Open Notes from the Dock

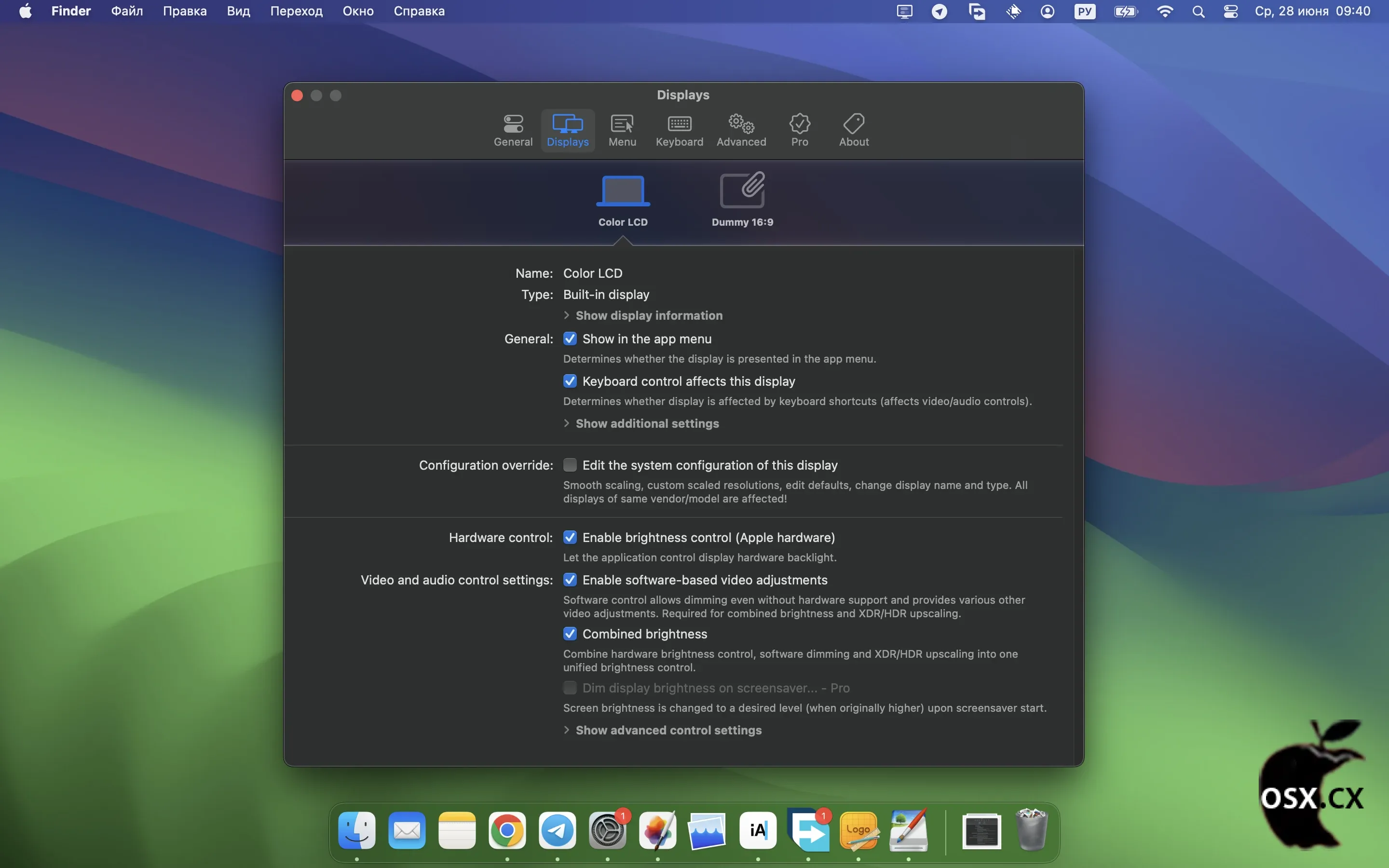[457, 830]
